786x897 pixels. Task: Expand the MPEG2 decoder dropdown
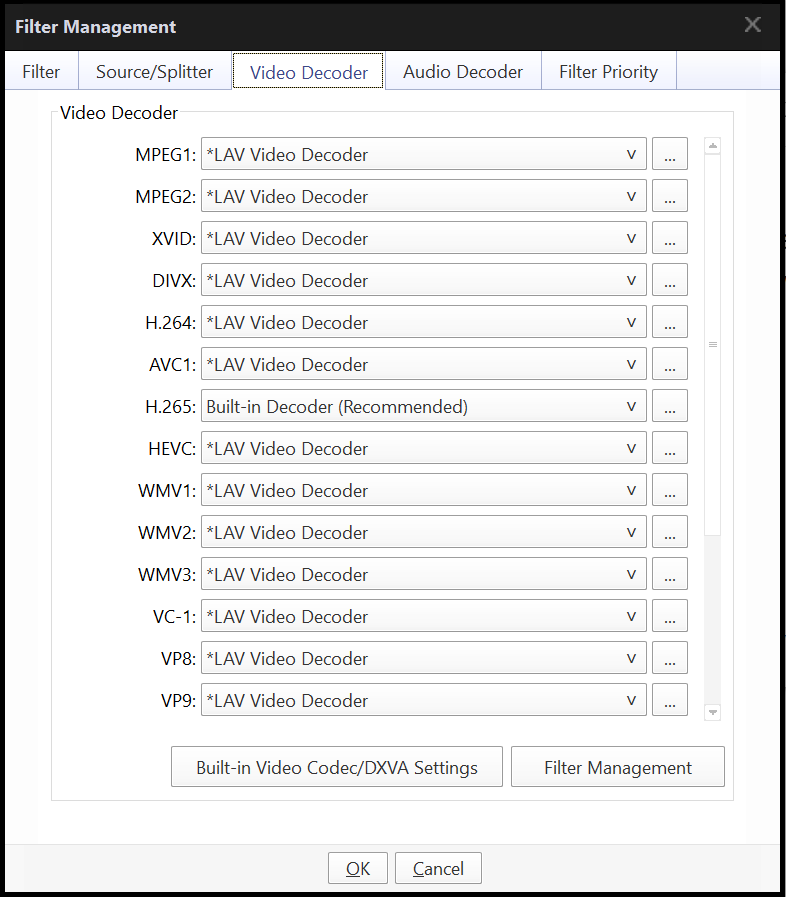click(x=423, y=197)
